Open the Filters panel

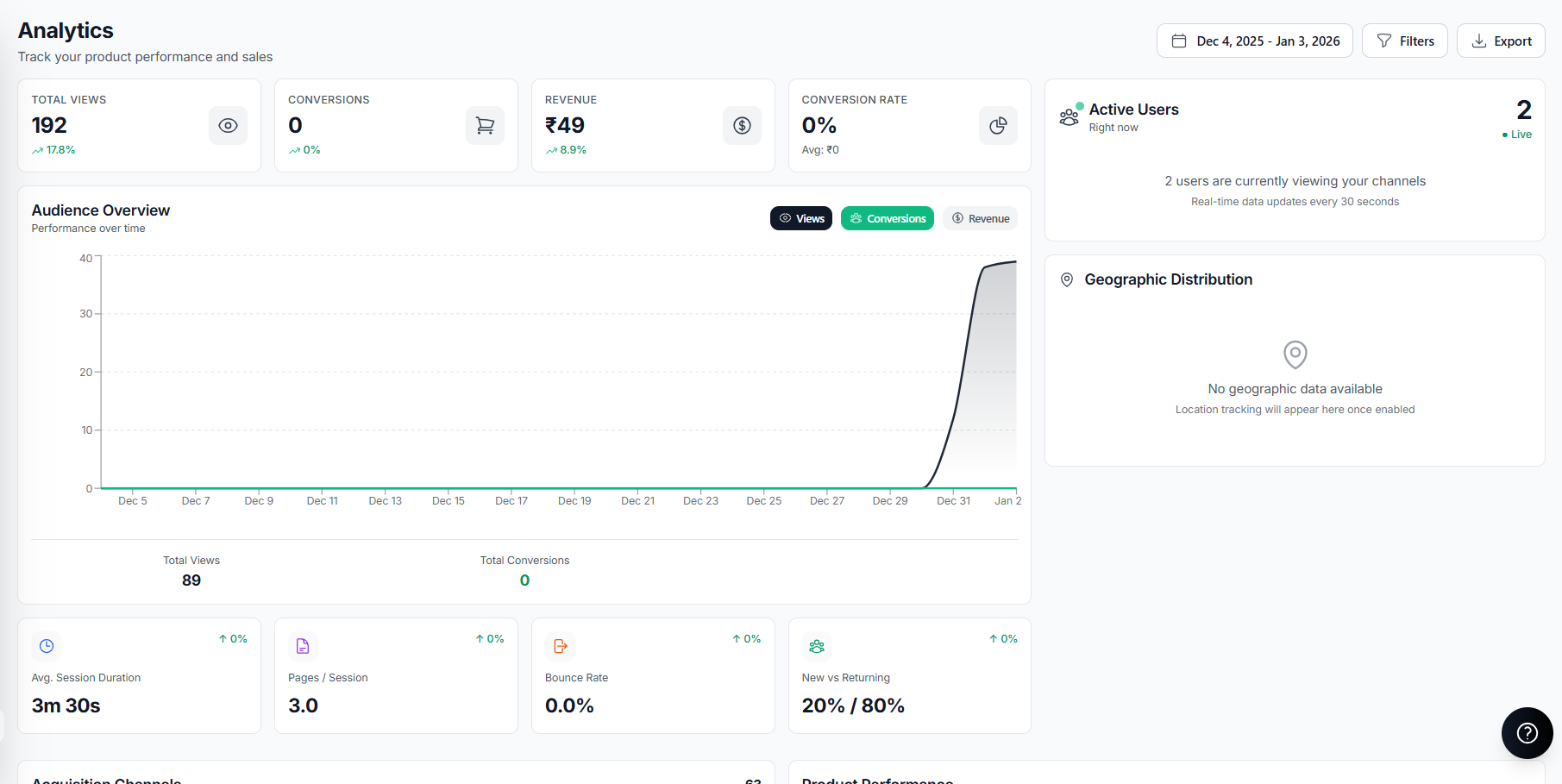1404,41
